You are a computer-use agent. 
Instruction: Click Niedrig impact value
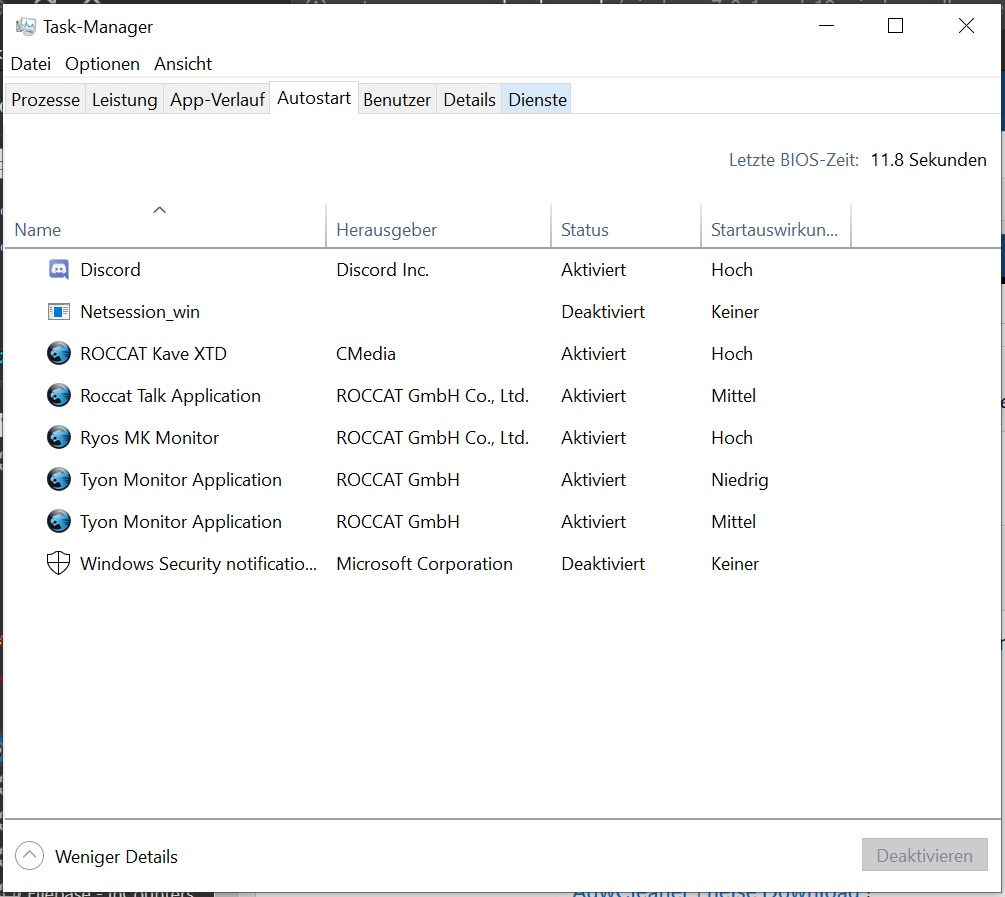(740, 480)
